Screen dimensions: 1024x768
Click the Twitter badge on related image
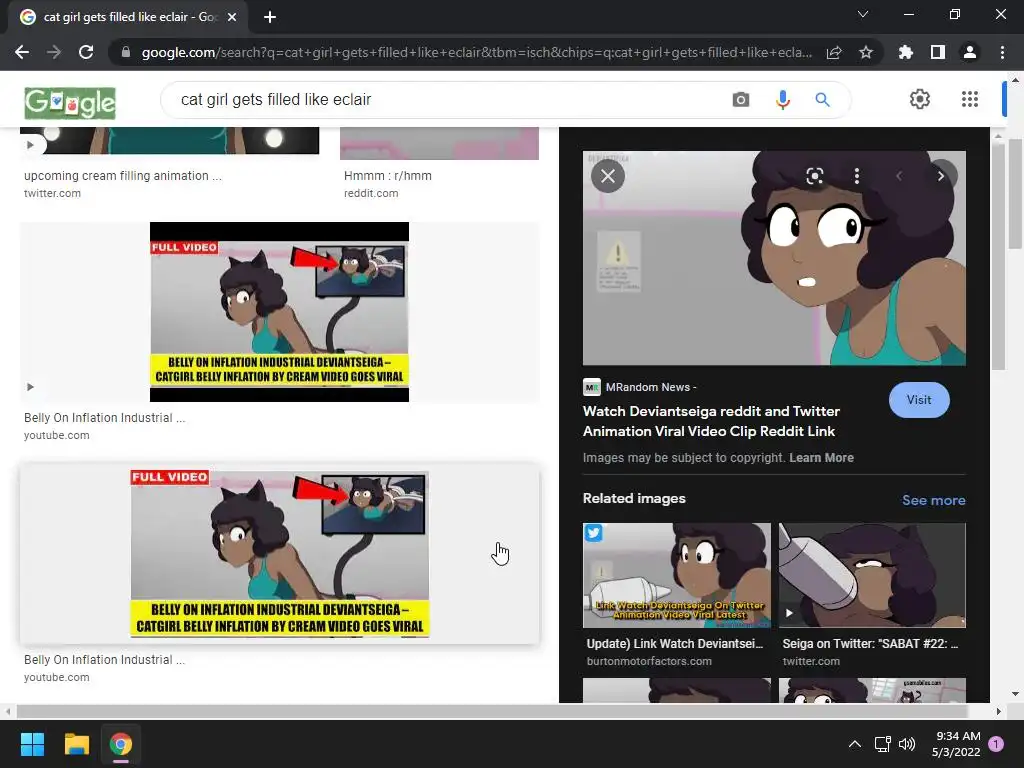click(594, 533)
